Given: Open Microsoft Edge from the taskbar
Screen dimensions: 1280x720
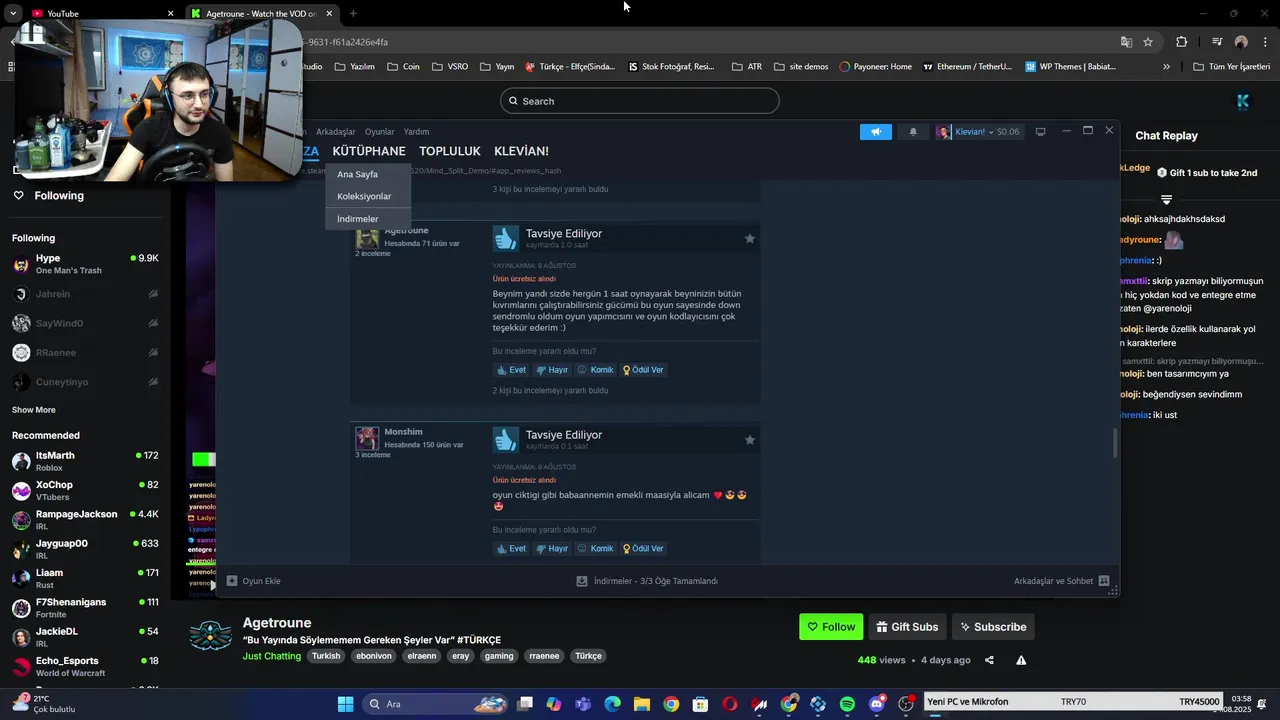Looking at the screenshot, I should pos(612,704).
